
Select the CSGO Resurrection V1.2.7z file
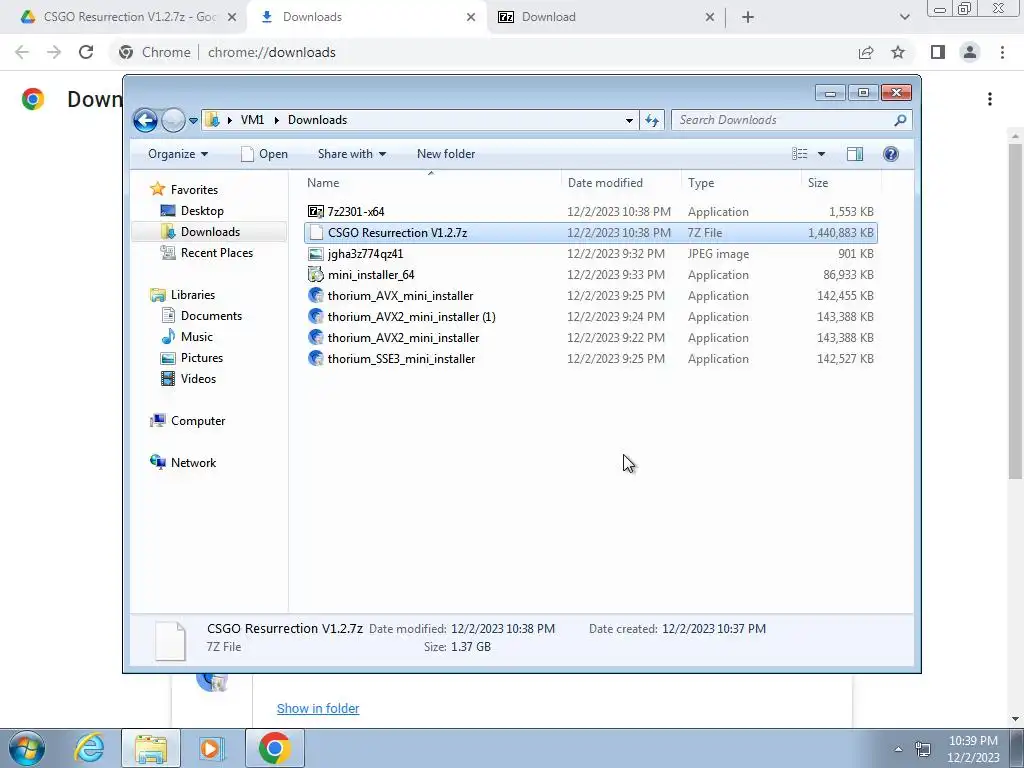[x=590, y=232]
